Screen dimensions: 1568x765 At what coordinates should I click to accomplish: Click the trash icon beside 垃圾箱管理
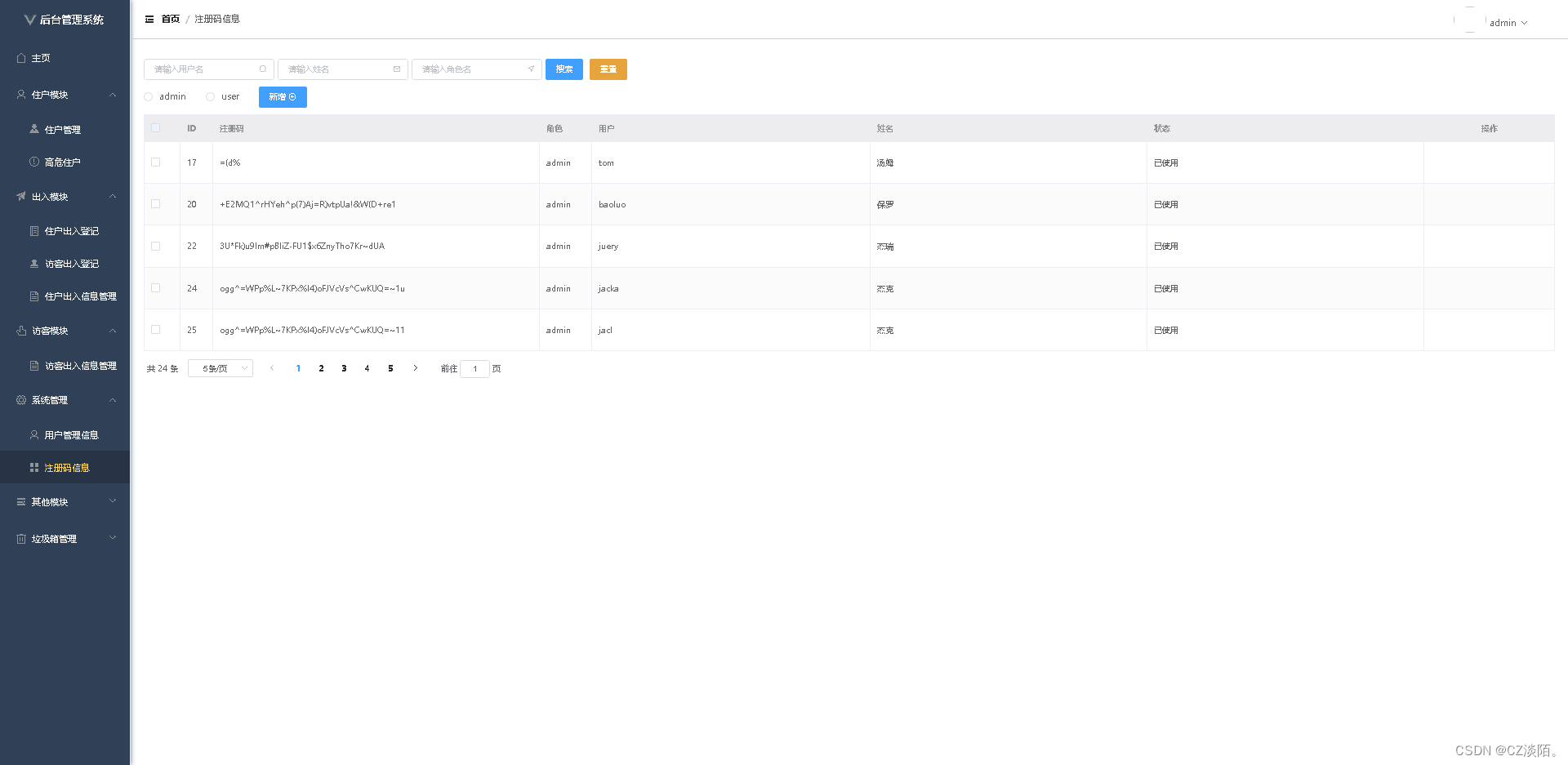coord(21,539)
